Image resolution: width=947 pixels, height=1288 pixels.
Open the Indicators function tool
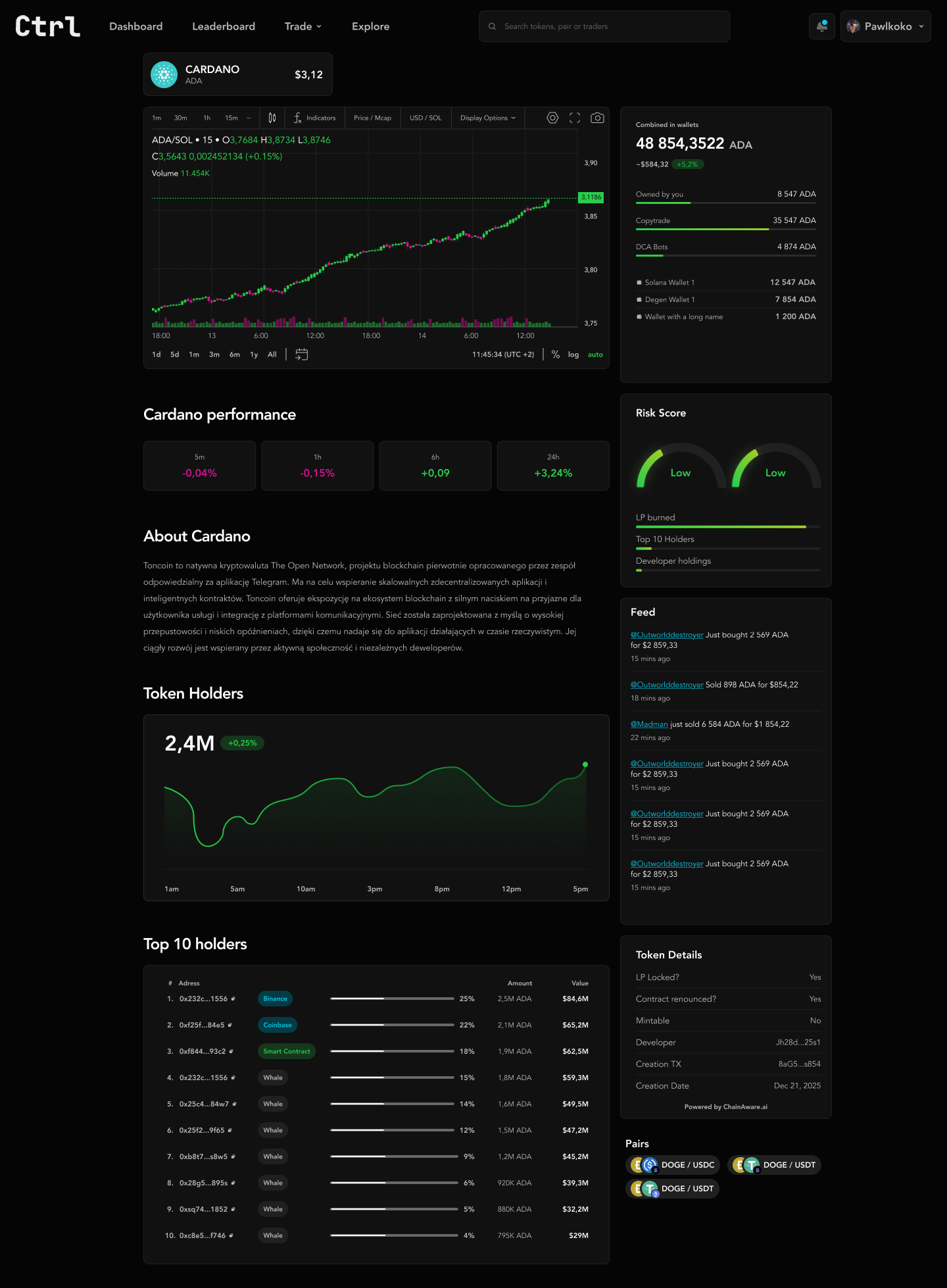coord(314,118)
